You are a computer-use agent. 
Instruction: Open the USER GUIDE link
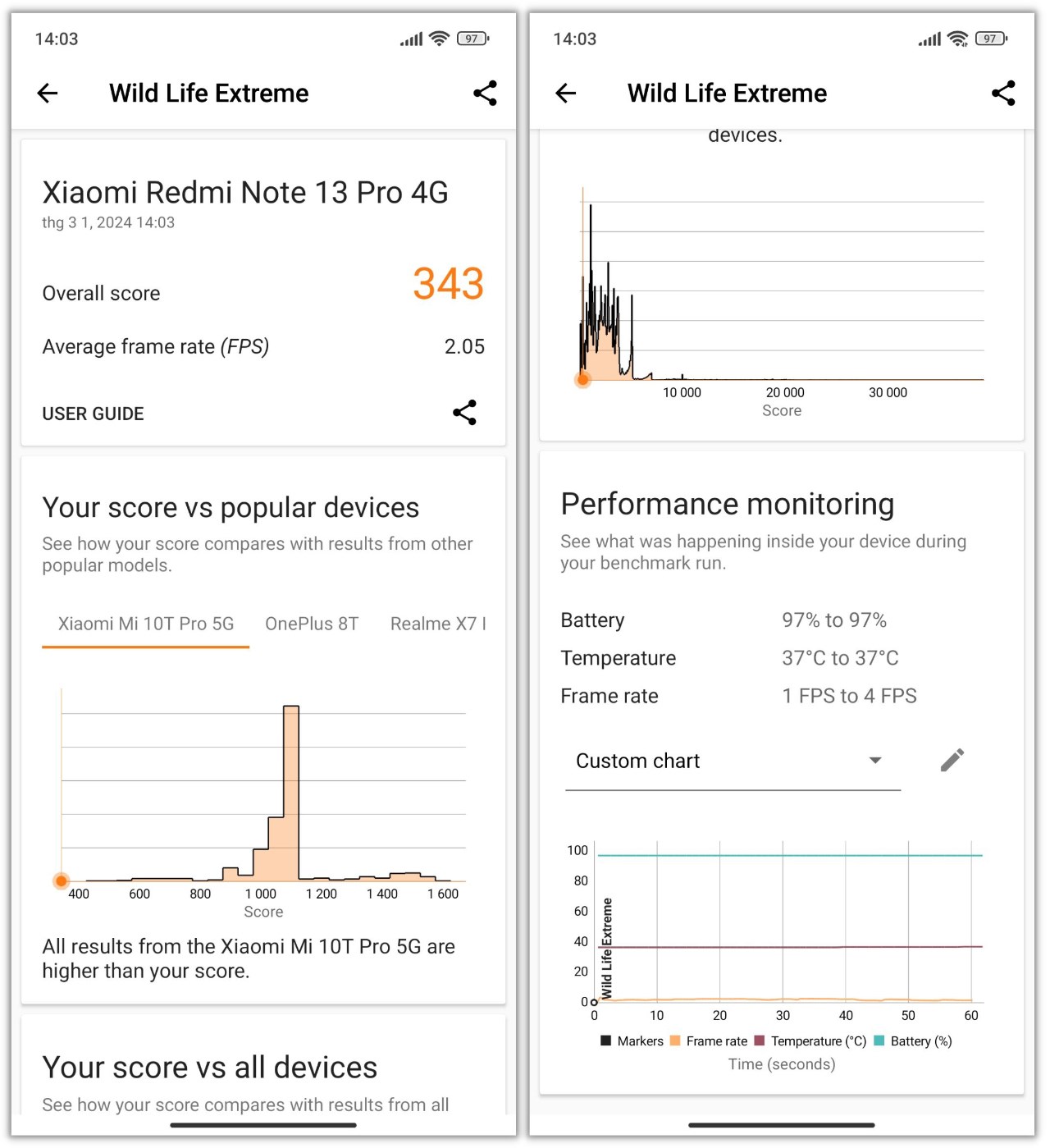(x=94, y=414)
